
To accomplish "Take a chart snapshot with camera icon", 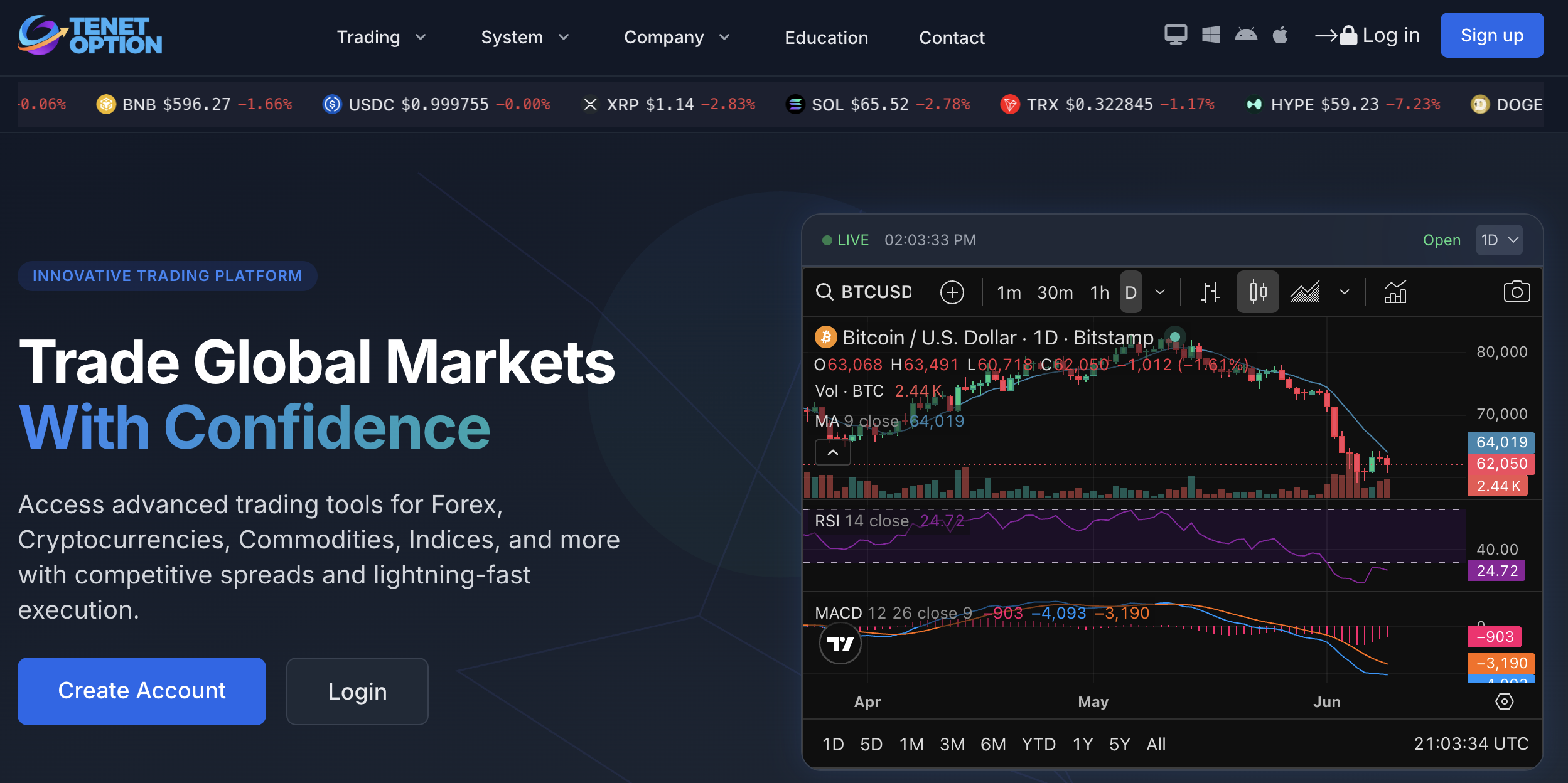I will [x=1517, y=292].
